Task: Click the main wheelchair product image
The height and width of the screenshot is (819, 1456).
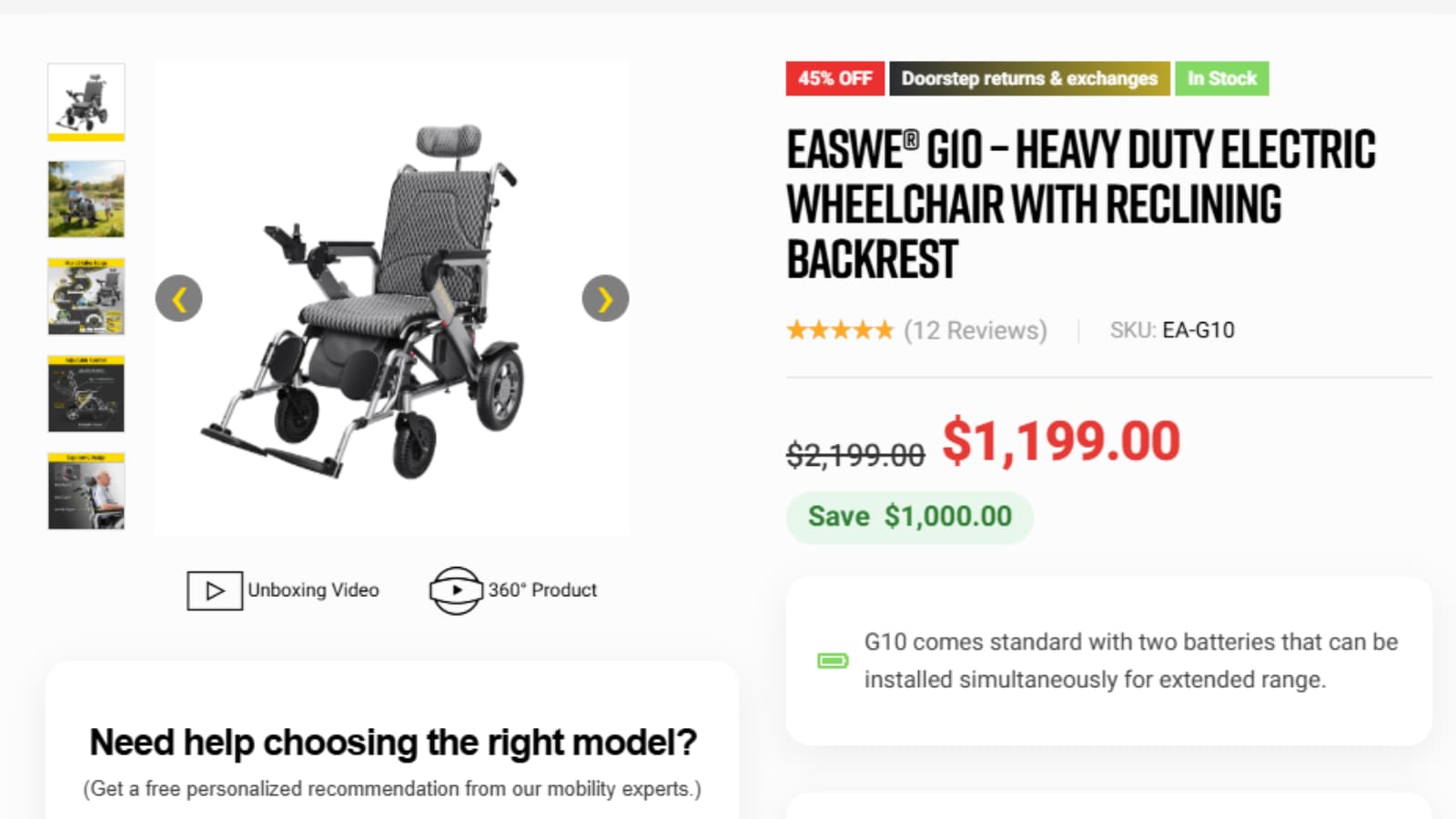Action: [x=391, y=298]
